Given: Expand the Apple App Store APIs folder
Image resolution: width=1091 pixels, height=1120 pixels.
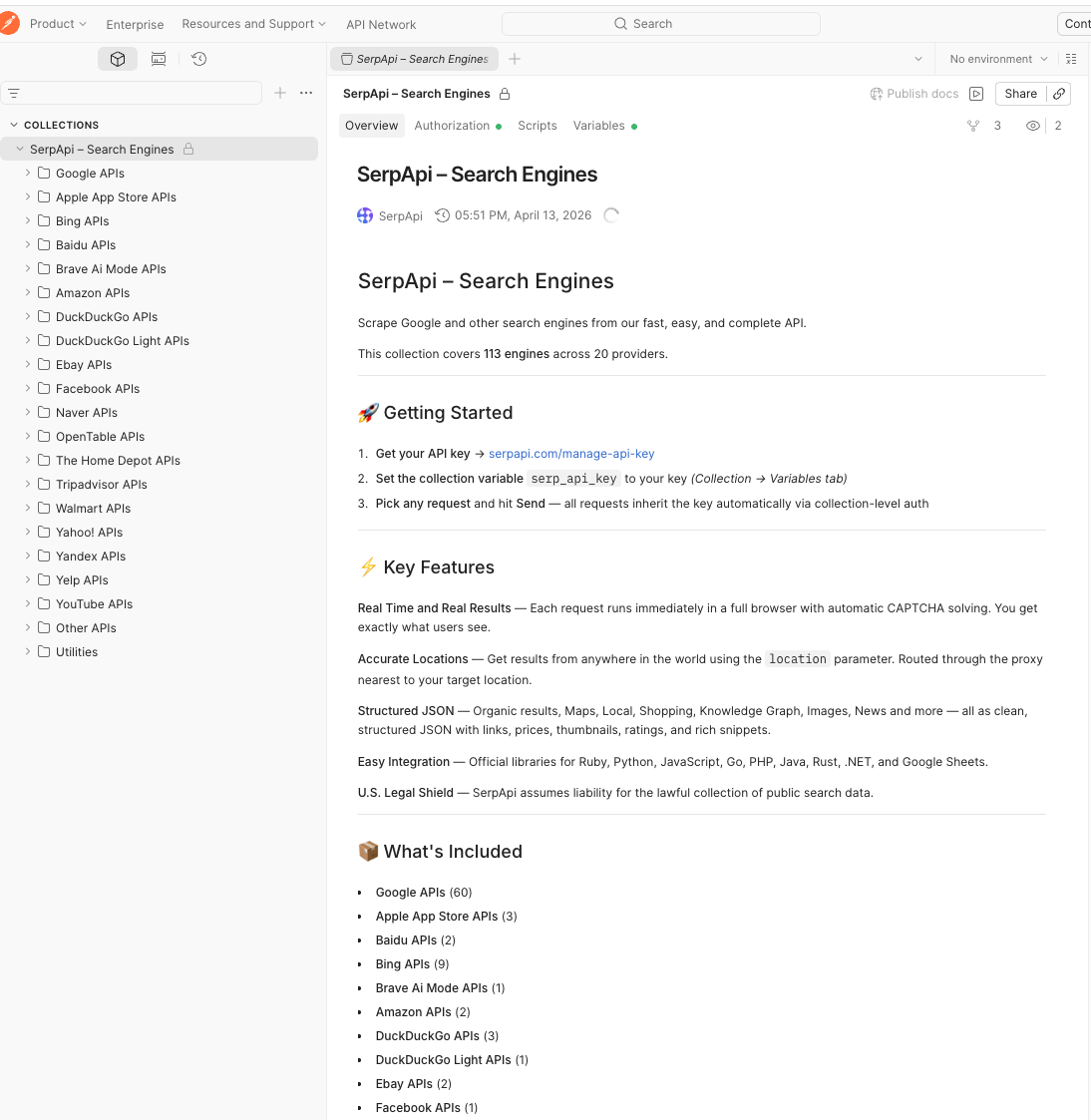Looking at the screenshot, I should [x=28, y=196].
